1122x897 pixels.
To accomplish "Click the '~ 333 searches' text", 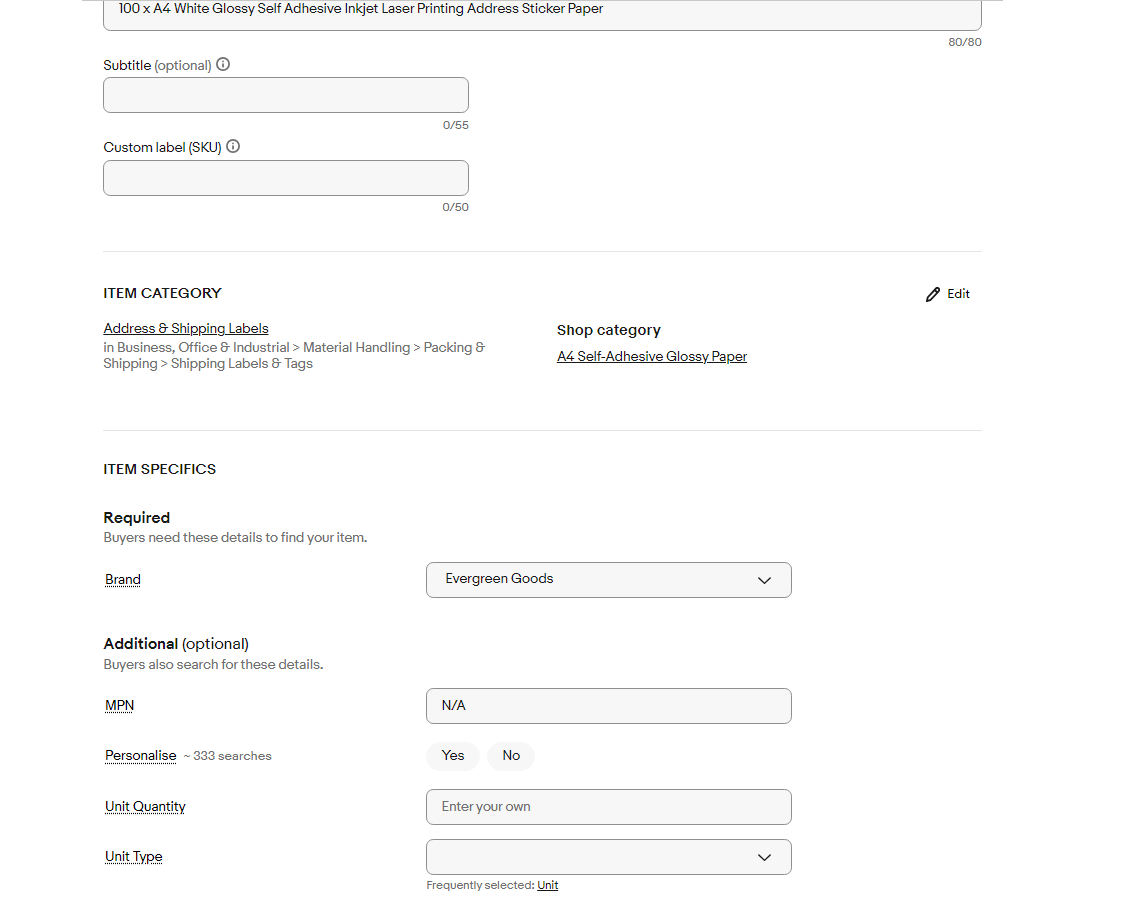I will 228,756.
